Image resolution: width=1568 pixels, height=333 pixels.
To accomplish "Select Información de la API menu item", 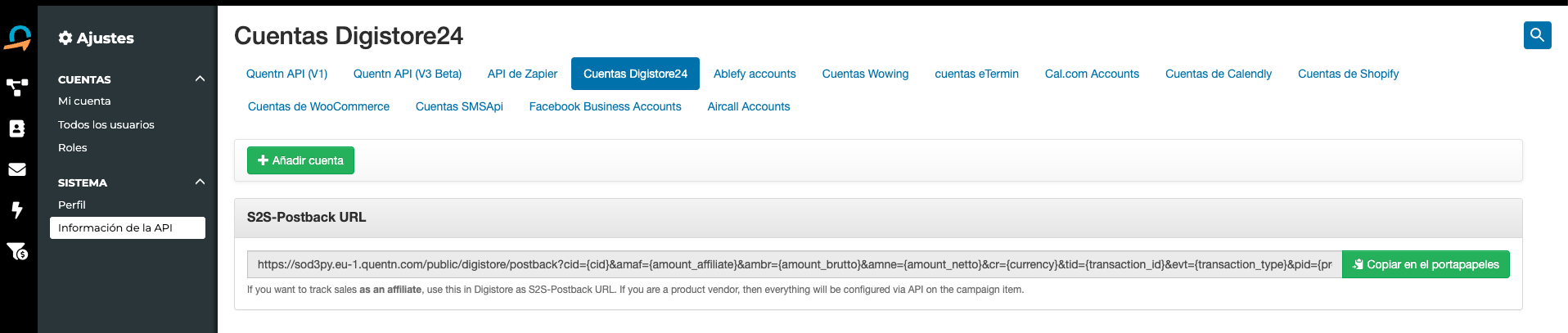I will point(128,227).
